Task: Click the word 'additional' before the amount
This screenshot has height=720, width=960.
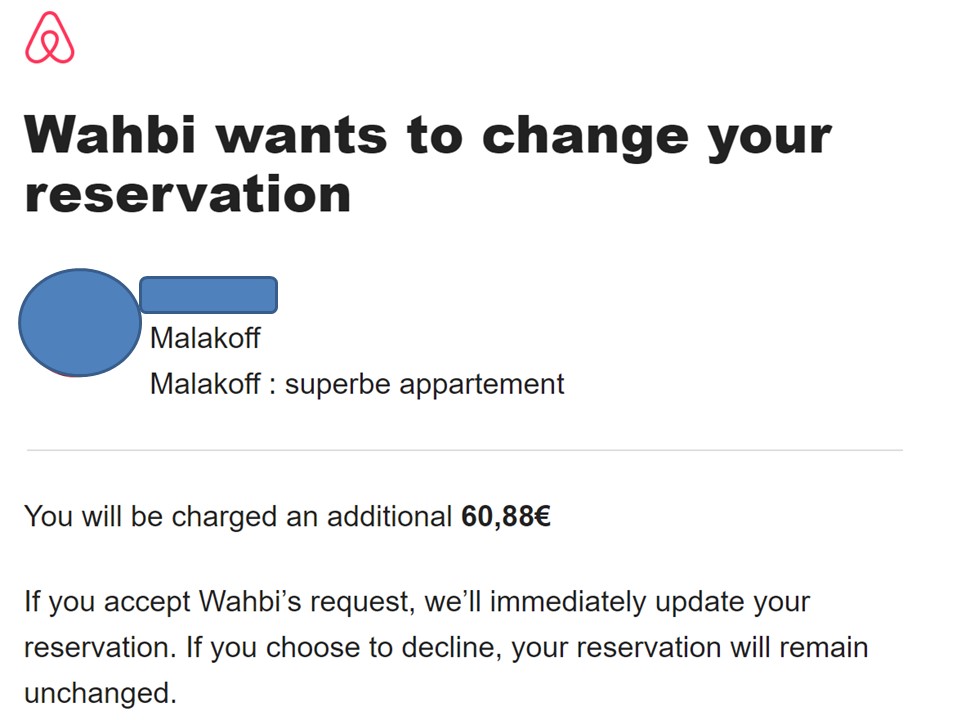Action: point(389,517)
